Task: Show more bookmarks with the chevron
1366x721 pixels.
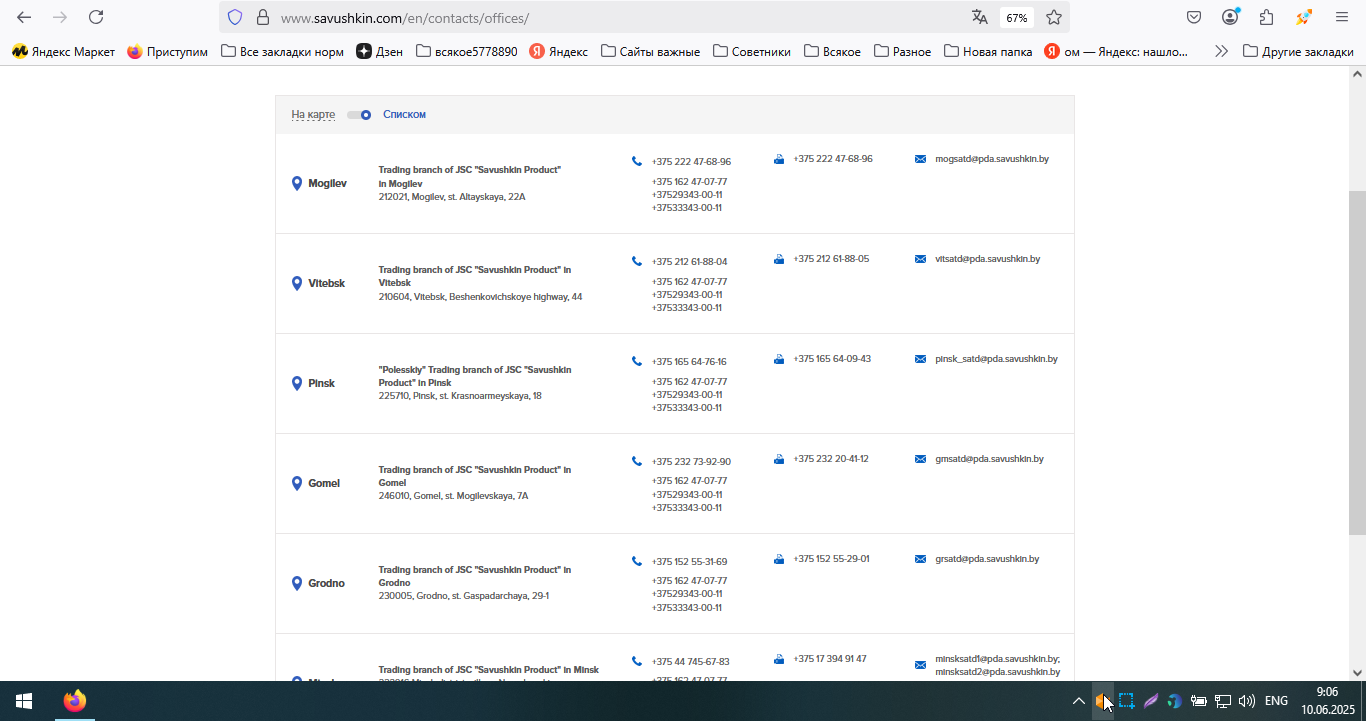Action: tap(1221, 51)
